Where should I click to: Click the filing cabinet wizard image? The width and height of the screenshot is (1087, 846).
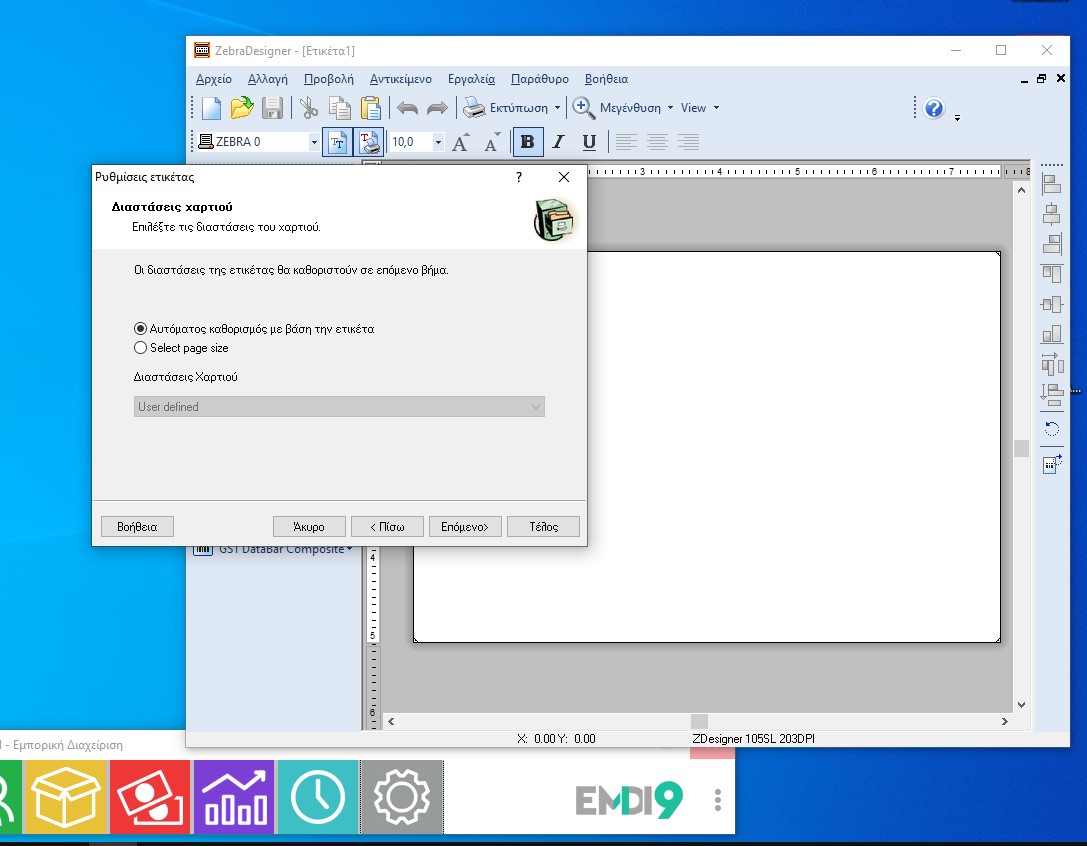coord(553,219)
